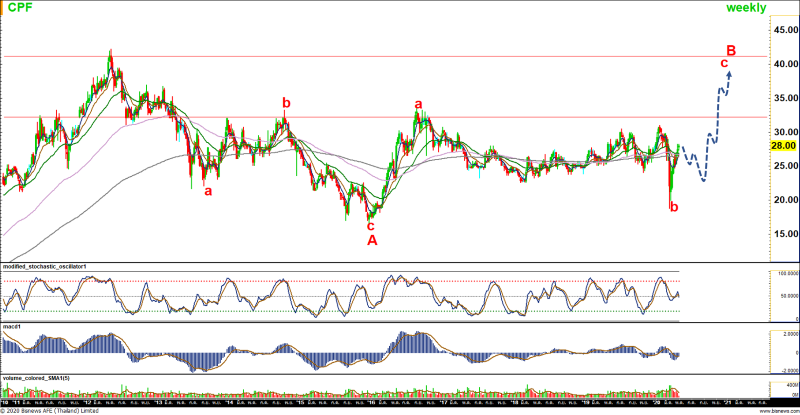Select red a label above the 2016 peak
The width and height of the screenshot is (800, 415).
pos(418,104)
